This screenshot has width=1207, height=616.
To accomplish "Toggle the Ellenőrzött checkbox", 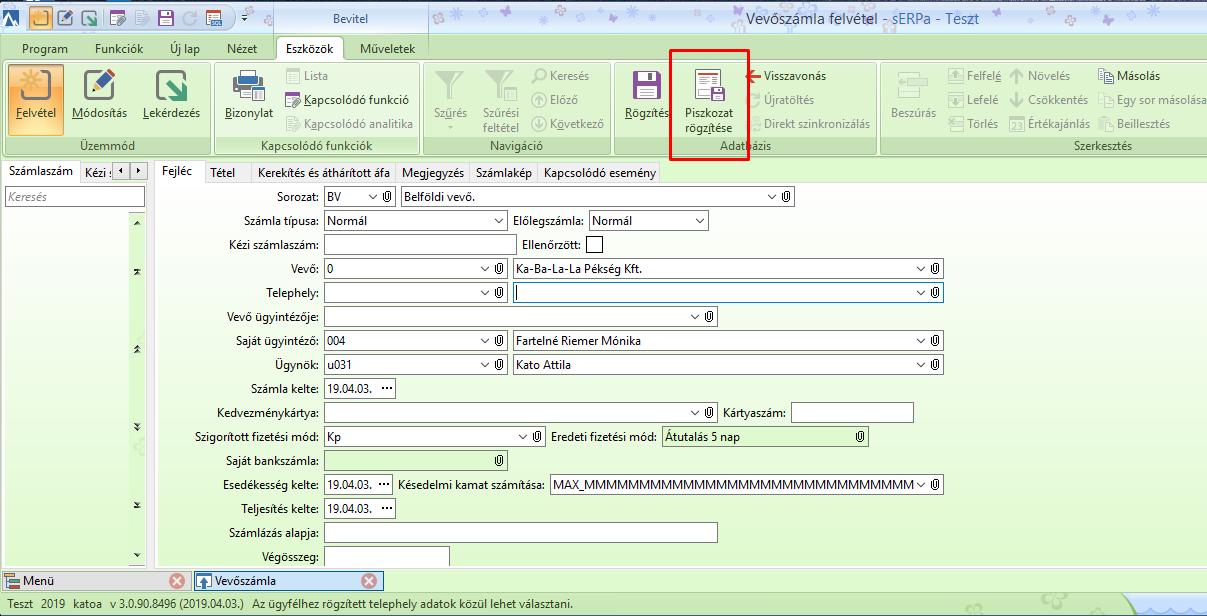I will pyautogui.click(x=595, y=244).
